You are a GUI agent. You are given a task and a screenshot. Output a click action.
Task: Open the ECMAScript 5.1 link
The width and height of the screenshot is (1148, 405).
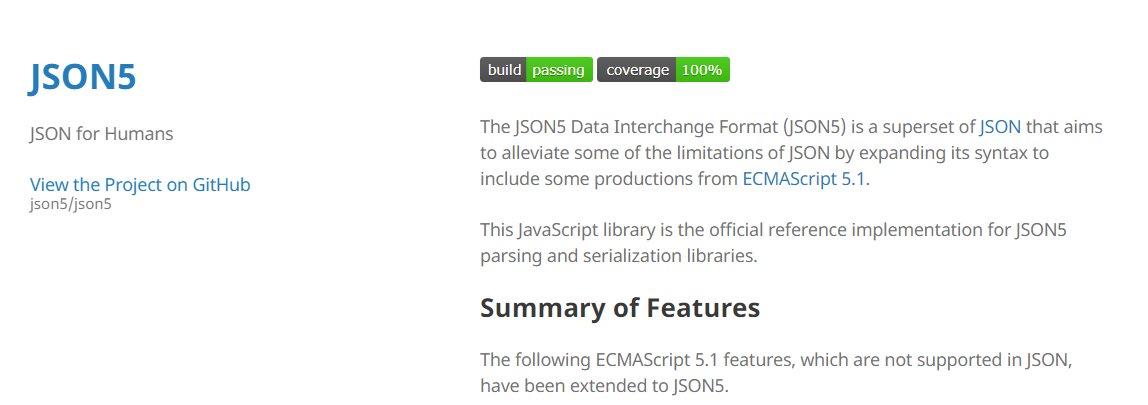coord(803,179)
